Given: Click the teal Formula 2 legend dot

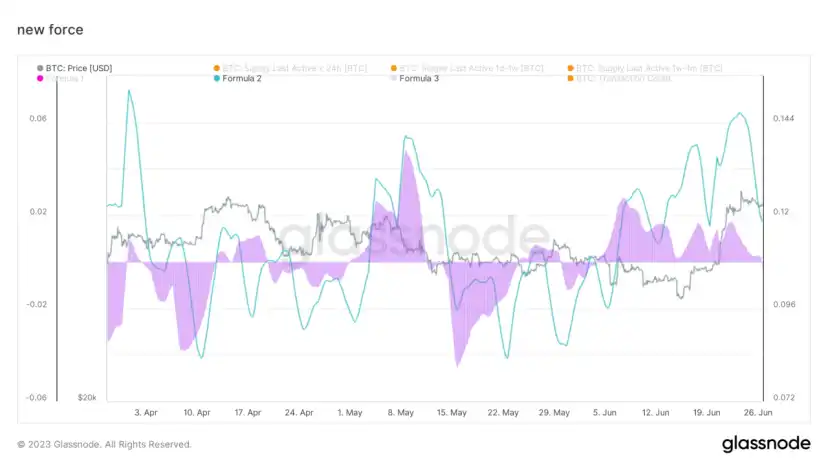Looking at the screenshot, I should (x=216, y=78).
